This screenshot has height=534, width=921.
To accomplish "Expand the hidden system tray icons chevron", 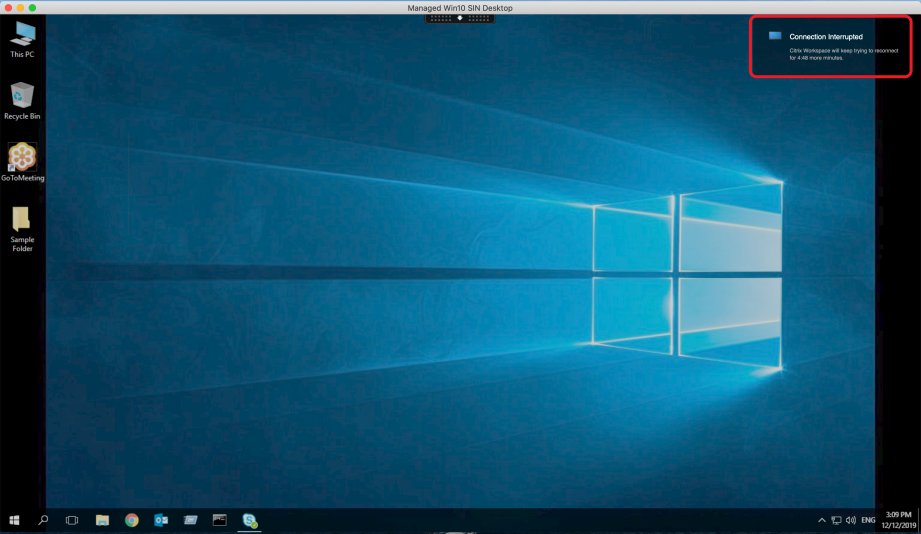I will [x=822, y=521].
